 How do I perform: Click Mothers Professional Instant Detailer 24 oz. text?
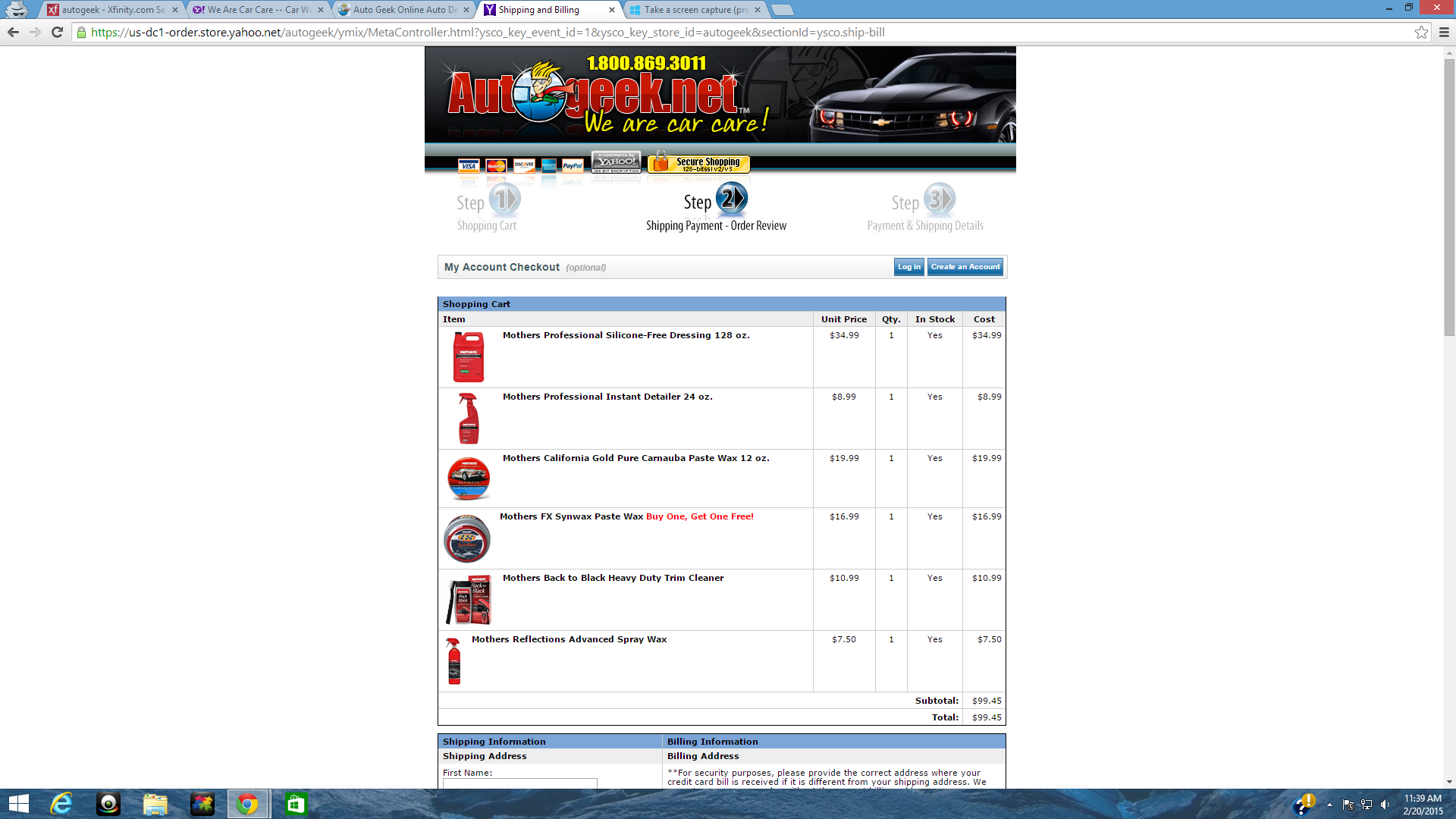pyautogui.click(x=607, y=397)
